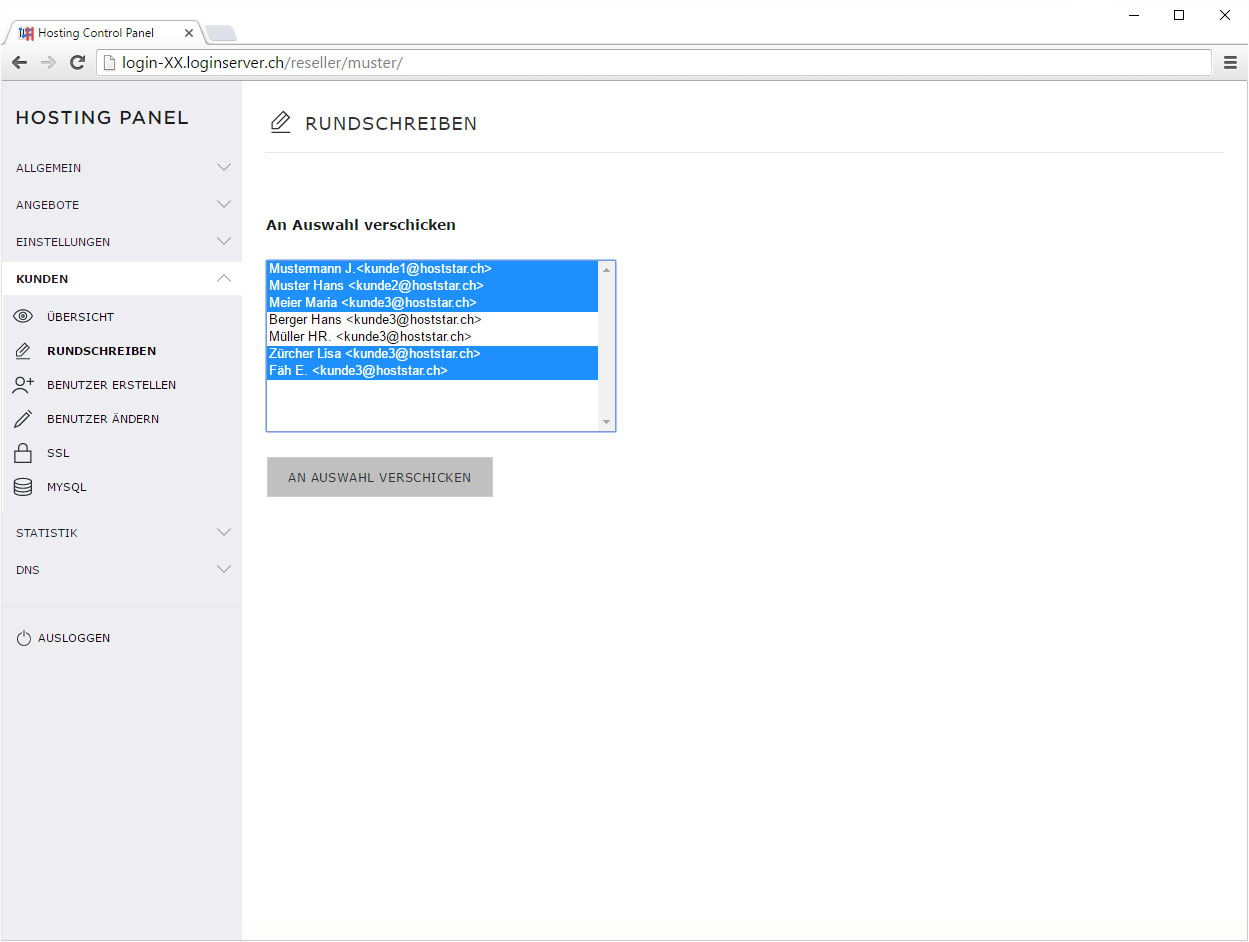Click the recipient list scroll-down arrow
Image resolution: width=1249 pixels, height=942 pixels.
pos(606,423)
